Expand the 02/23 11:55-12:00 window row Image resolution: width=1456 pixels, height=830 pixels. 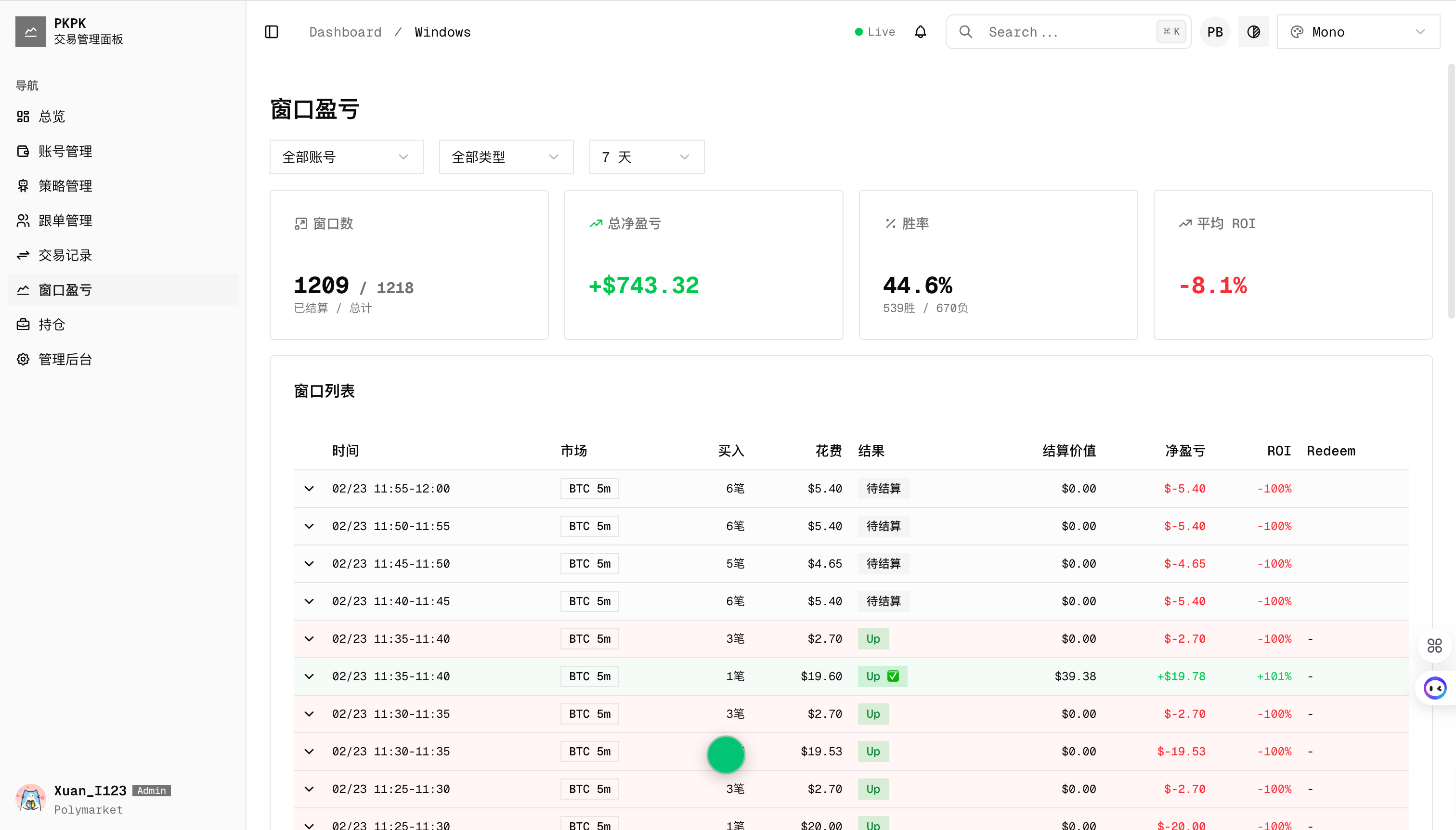(x=310, y=489)
